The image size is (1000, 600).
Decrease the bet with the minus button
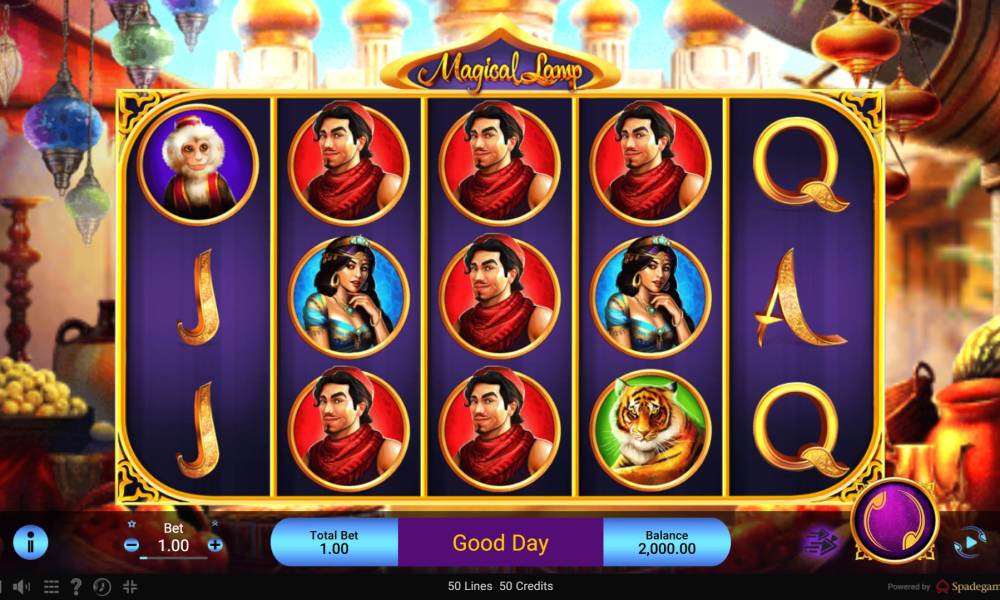coord(131,545)
